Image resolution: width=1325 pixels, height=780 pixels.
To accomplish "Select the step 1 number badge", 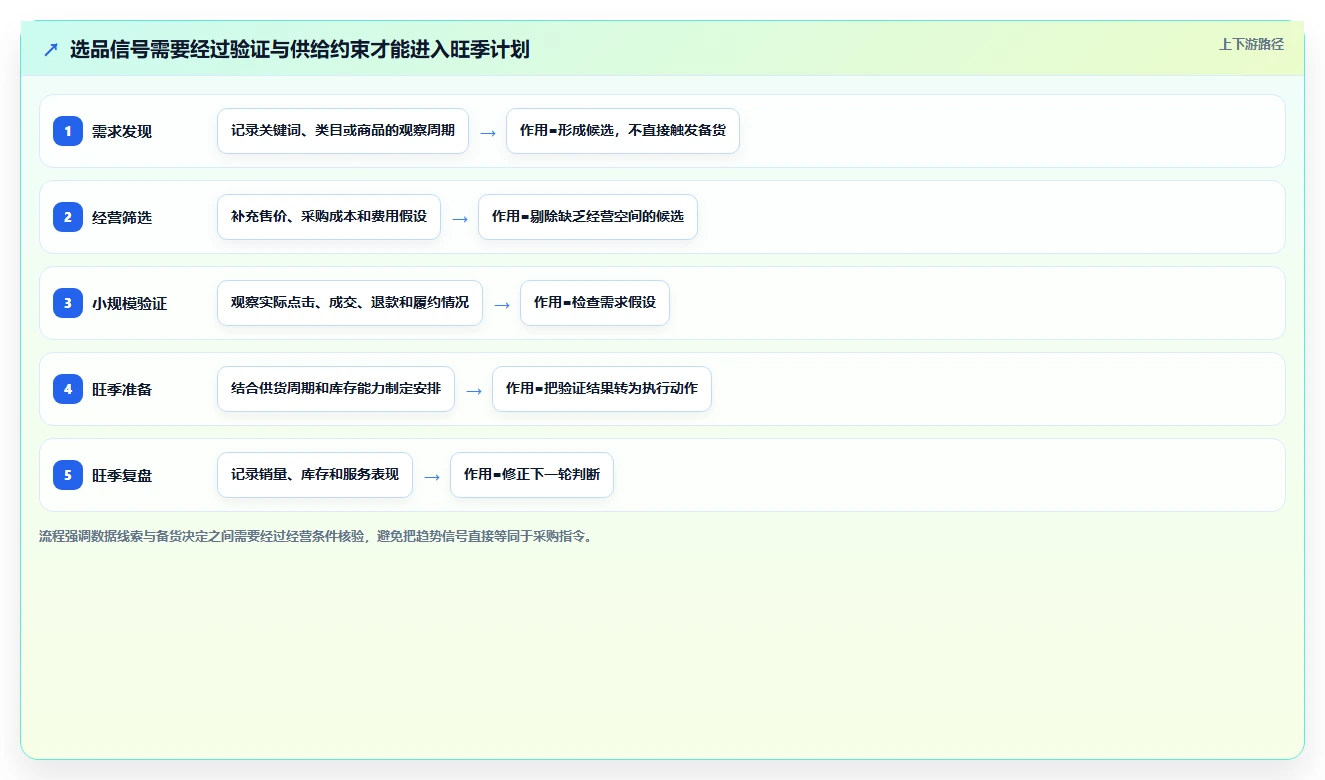I will (x=68, y=131).
